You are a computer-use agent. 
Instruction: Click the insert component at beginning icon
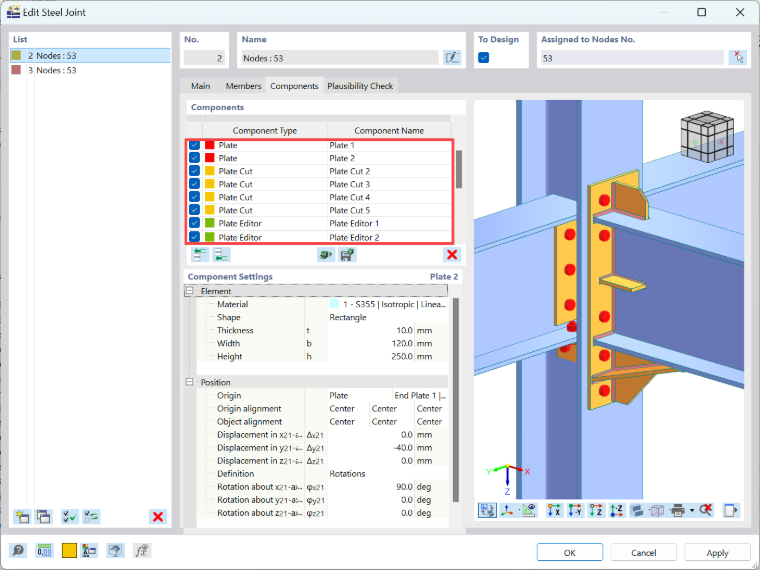pos(200,254)
